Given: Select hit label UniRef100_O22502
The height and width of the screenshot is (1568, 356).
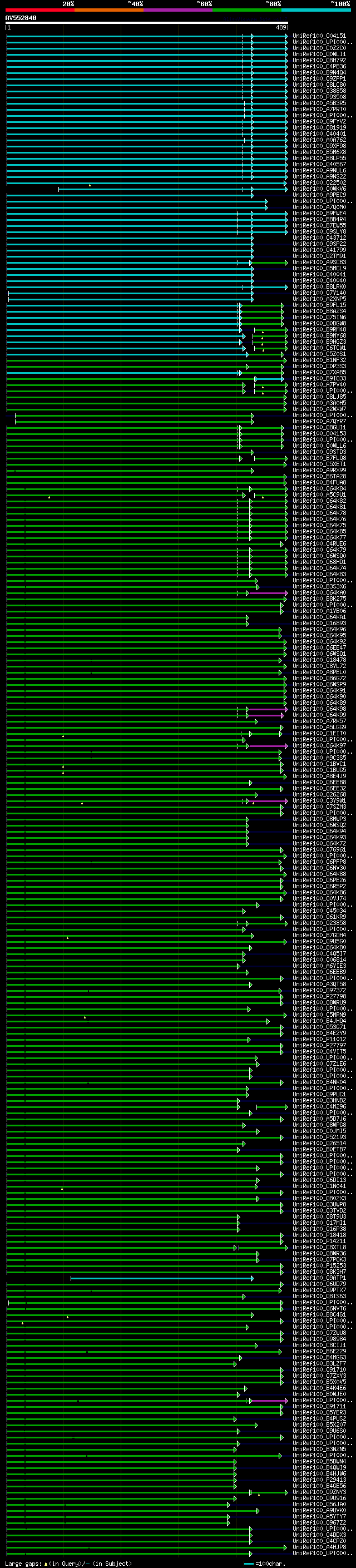Looking at the screenshot, I should (x=319, y=182).
